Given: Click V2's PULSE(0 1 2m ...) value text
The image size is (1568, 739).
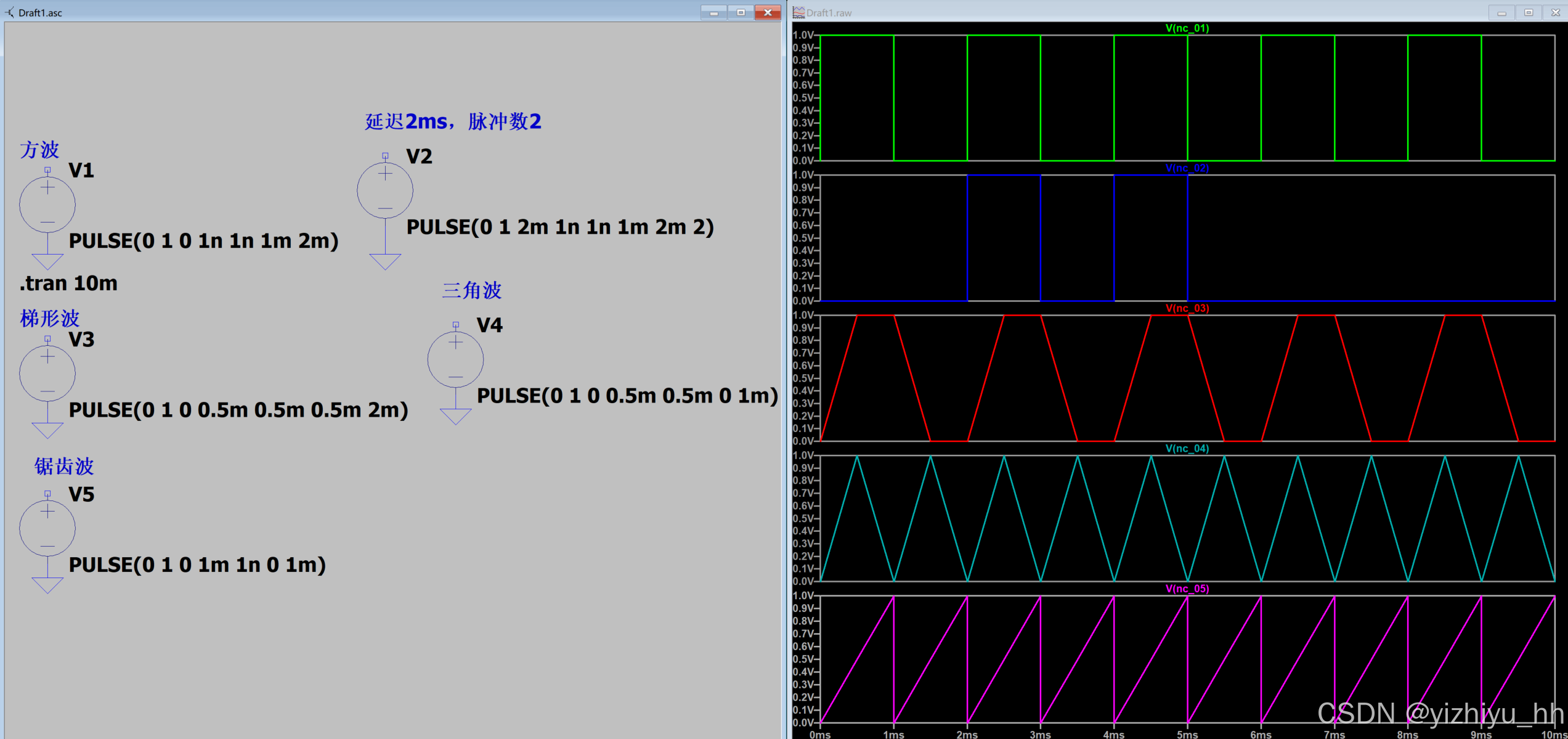Looking at the screenshot, I should point(559,227).
